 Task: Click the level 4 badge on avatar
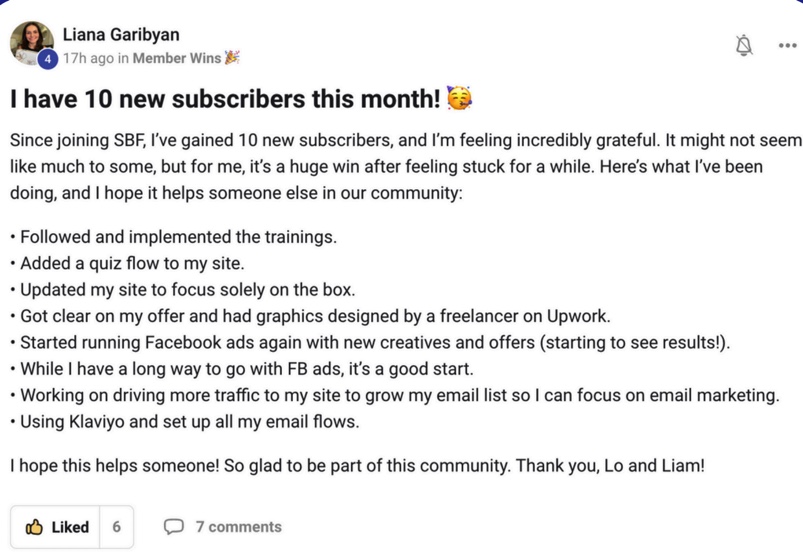[48, 60]
